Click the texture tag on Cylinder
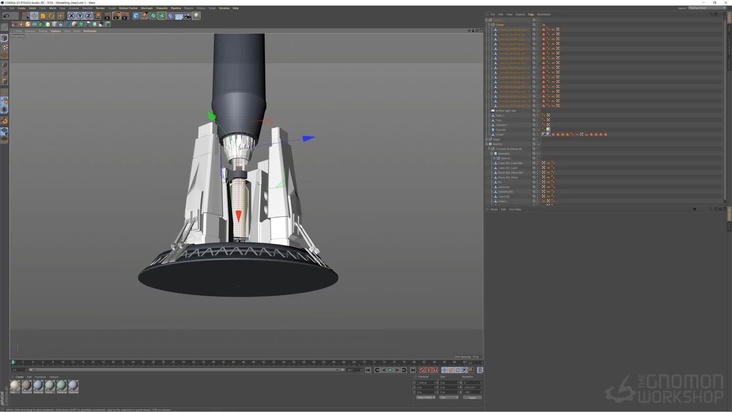Viewport: 732px width, 412px height. point(548,130)
